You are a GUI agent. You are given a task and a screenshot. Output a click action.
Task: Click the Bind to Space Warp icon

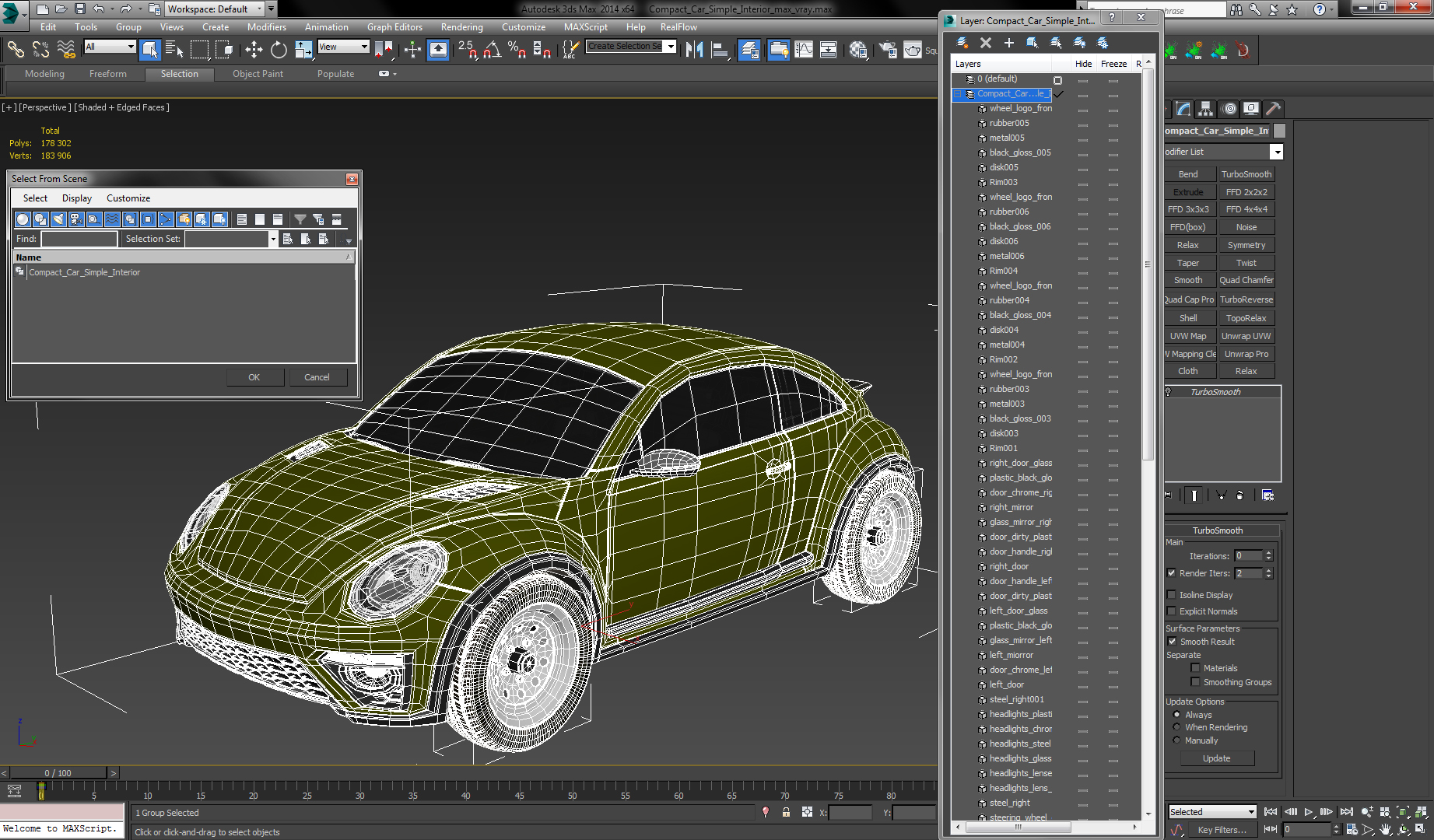pyautogui.click(x=67, y=50)
